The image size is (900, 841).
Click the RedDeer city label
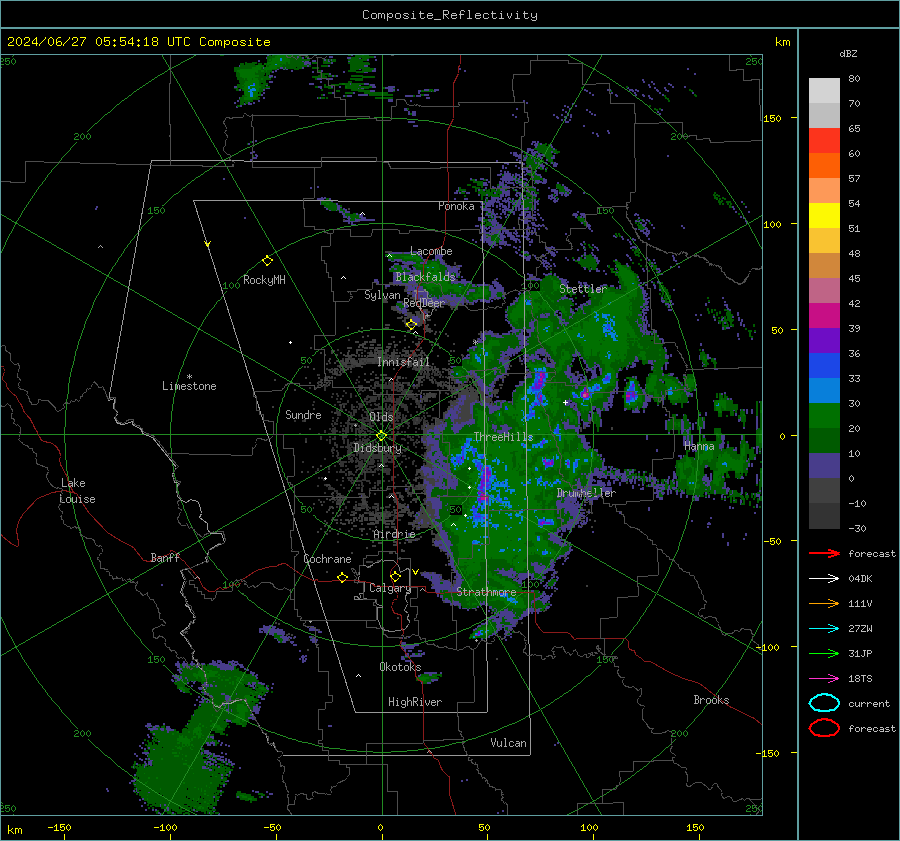424,303
